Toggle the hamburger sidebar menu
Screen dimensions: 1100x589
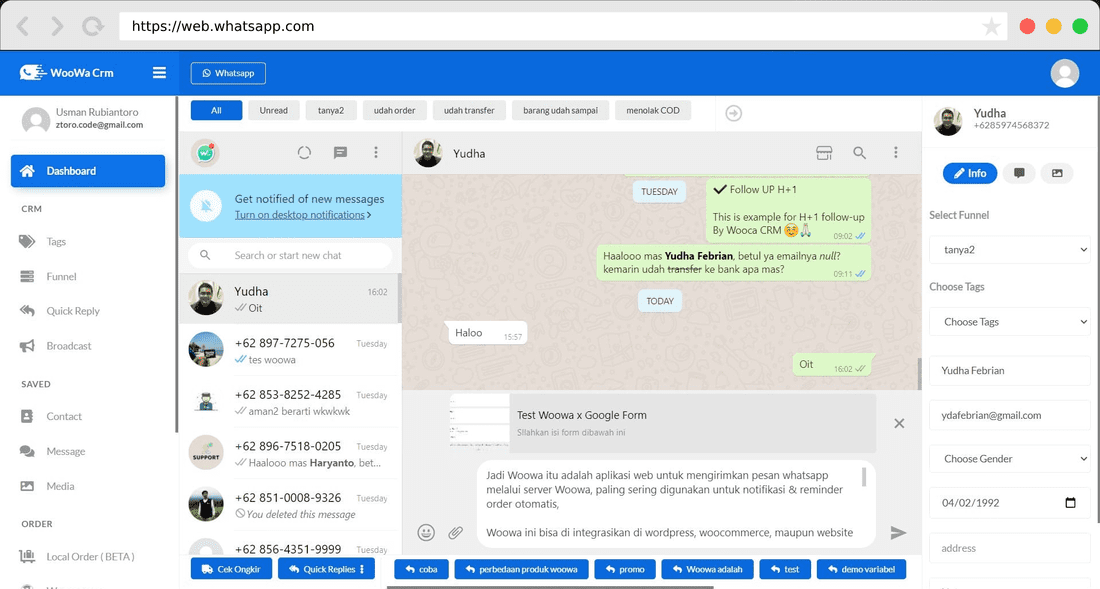click(x=159, y=73)
